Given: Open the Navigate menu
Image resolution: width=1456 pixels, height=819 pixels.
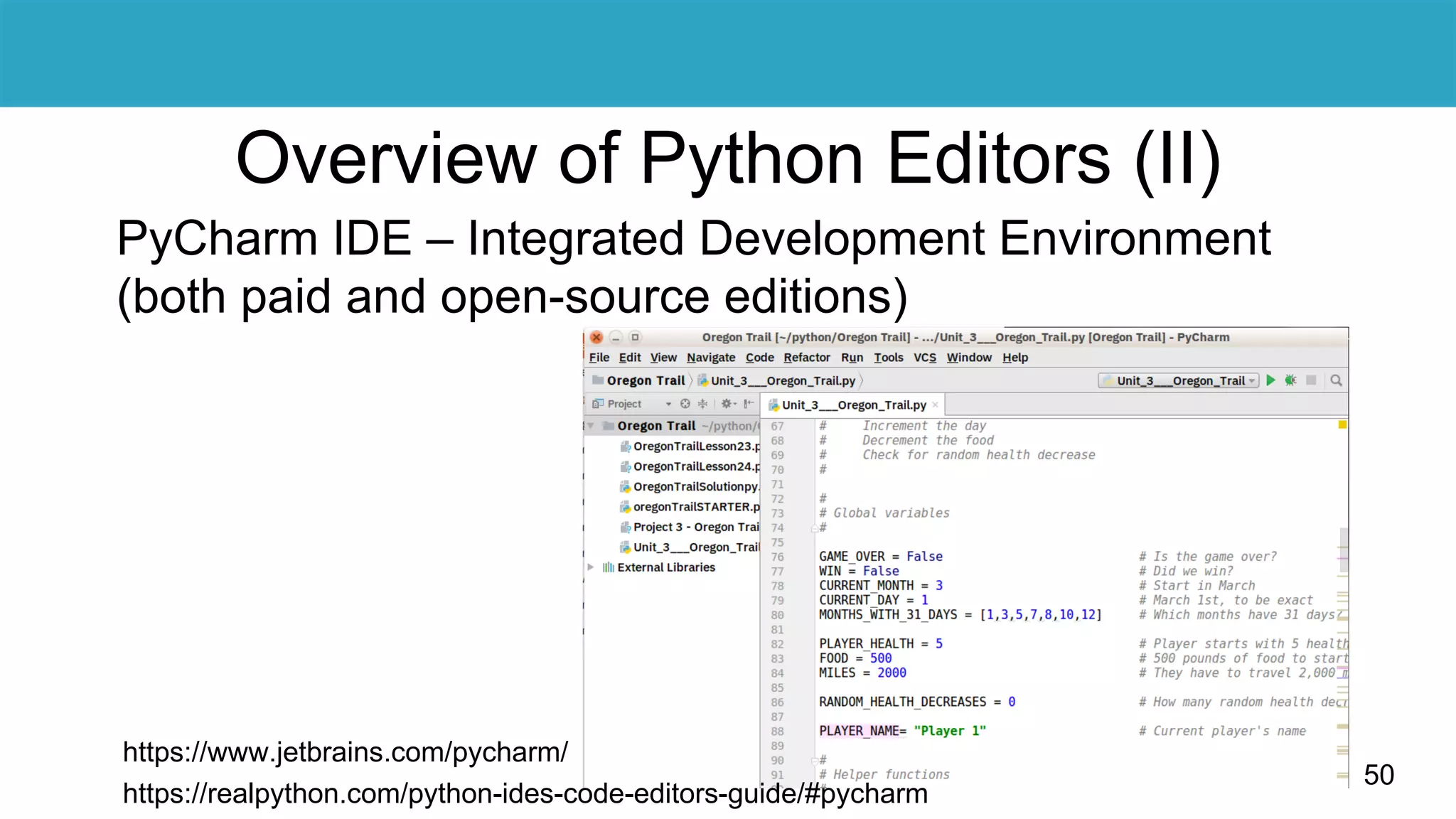Looking at the screenshot, I should click(711, 358).
